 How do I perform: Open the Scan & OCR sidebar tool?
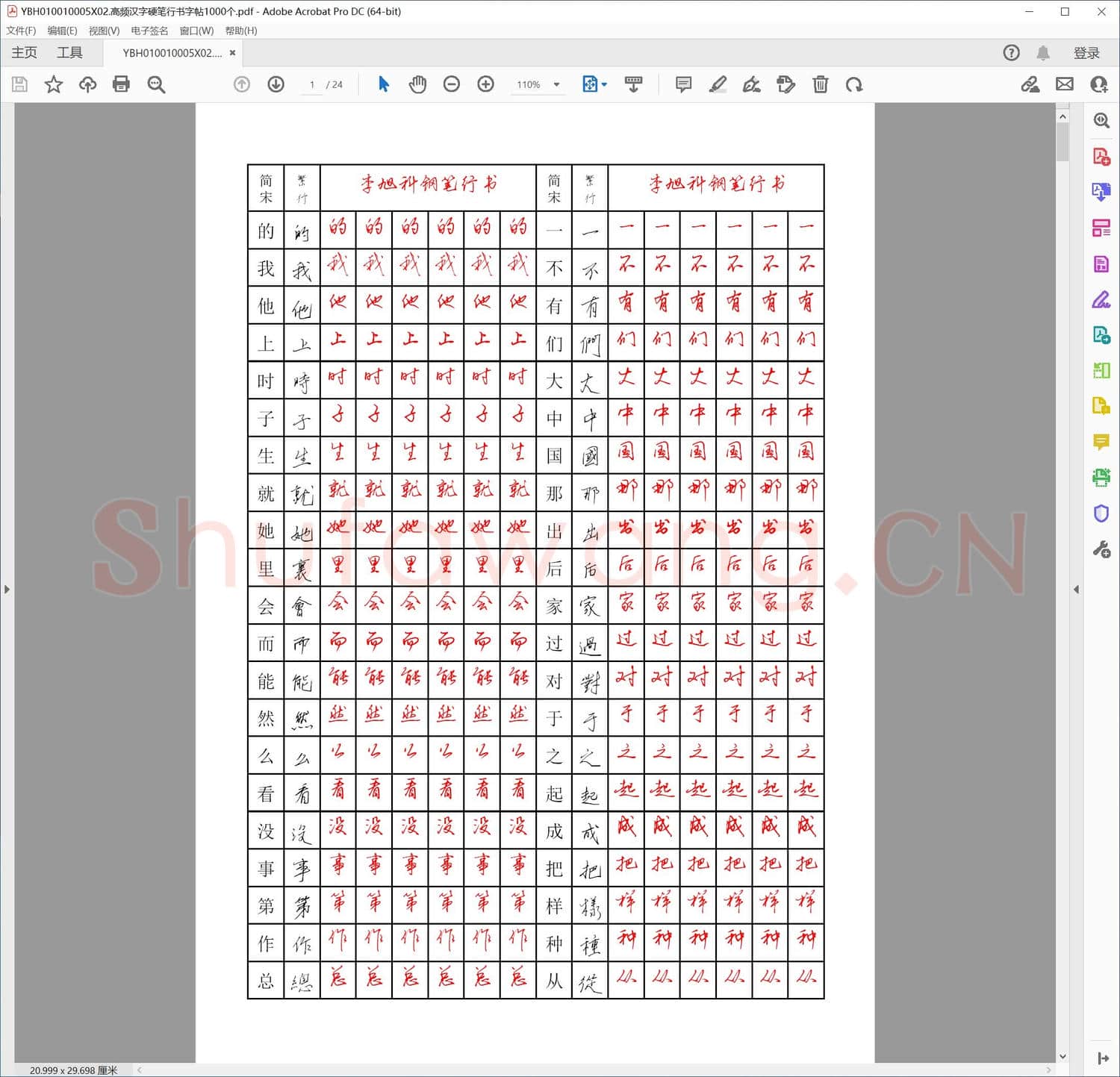tap(1101, 478)
